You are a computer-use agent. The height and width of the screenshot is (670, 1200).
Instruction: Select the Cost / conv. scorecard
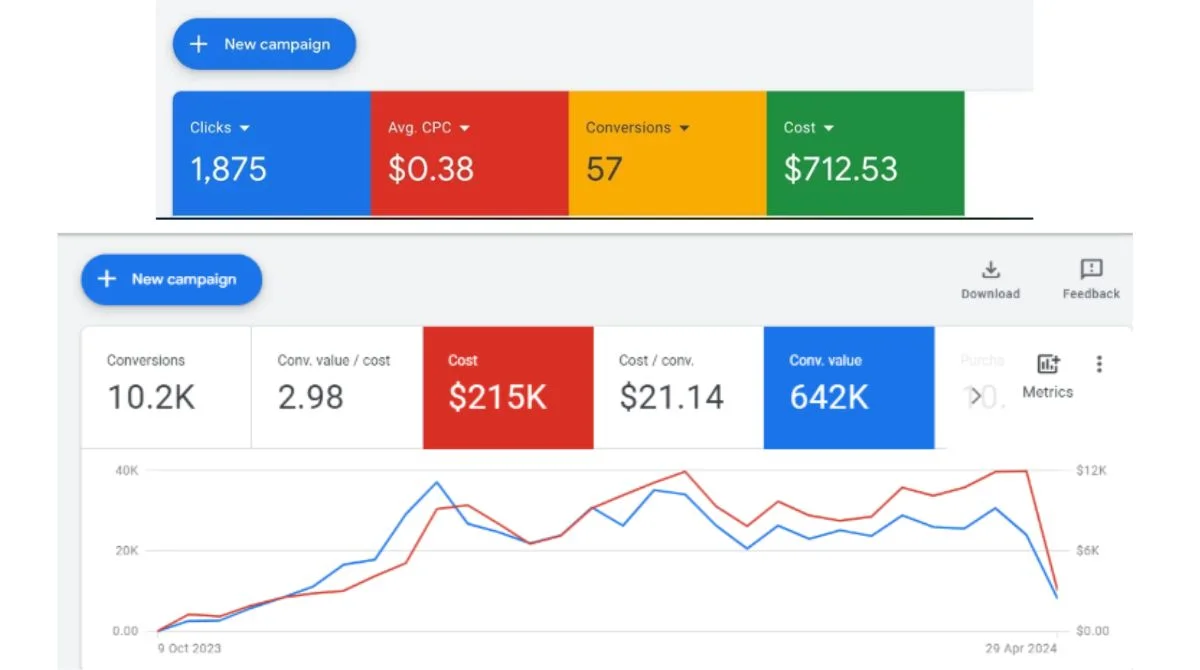coord(679,387)
